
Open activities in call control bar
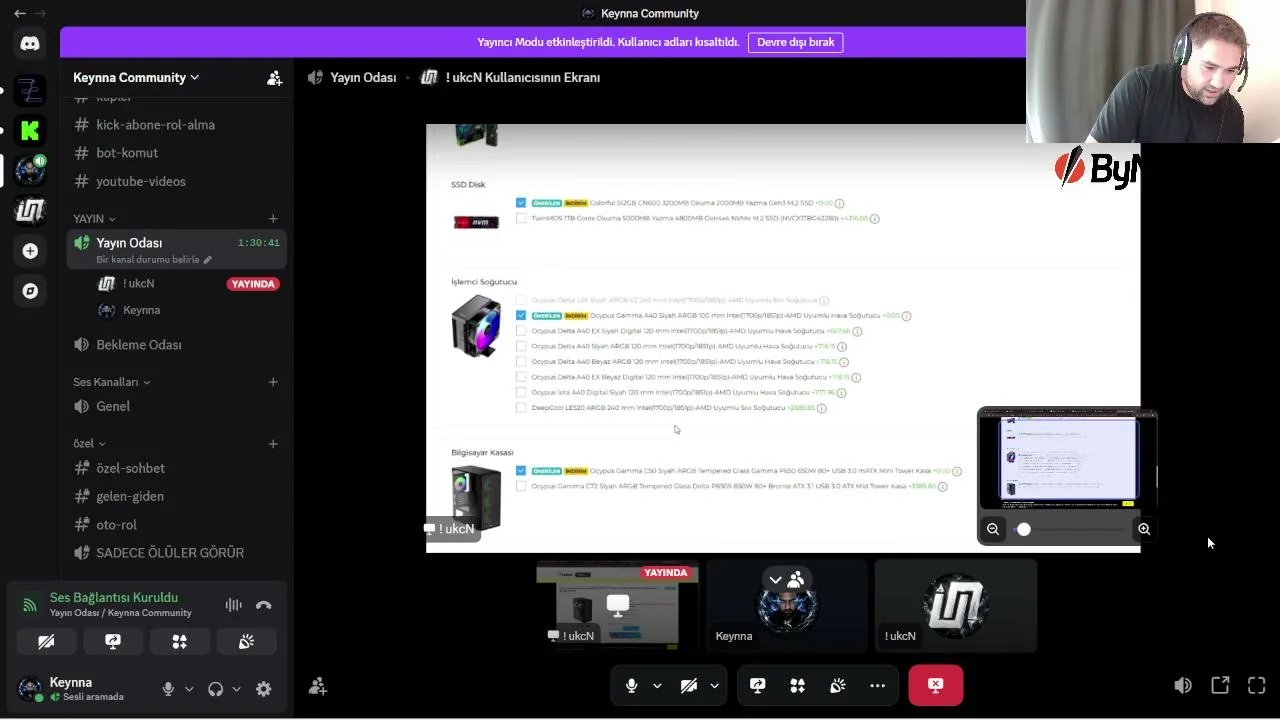click(798, 686)
